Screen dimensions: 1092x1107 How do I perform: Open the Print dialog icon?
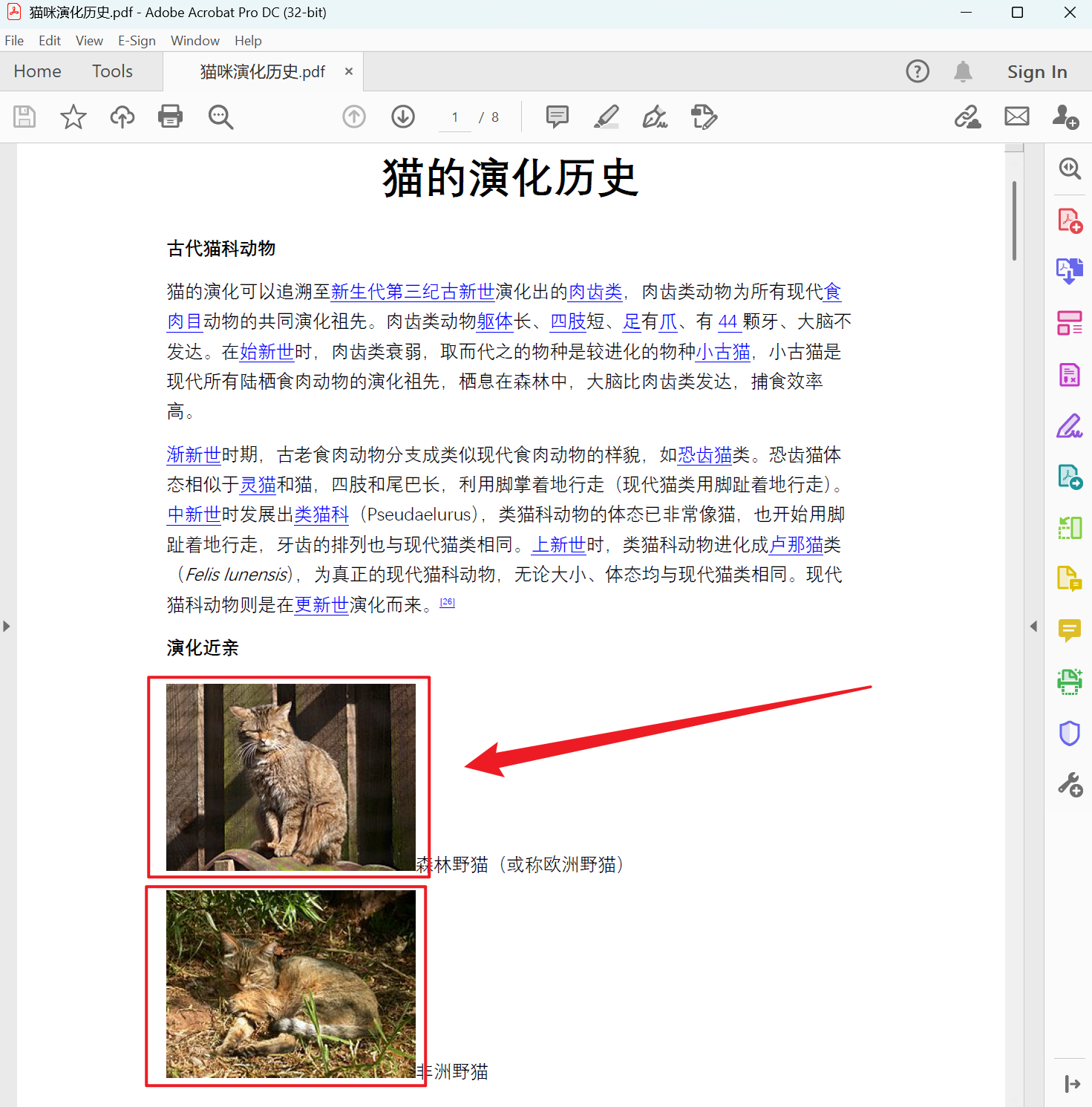170,117
